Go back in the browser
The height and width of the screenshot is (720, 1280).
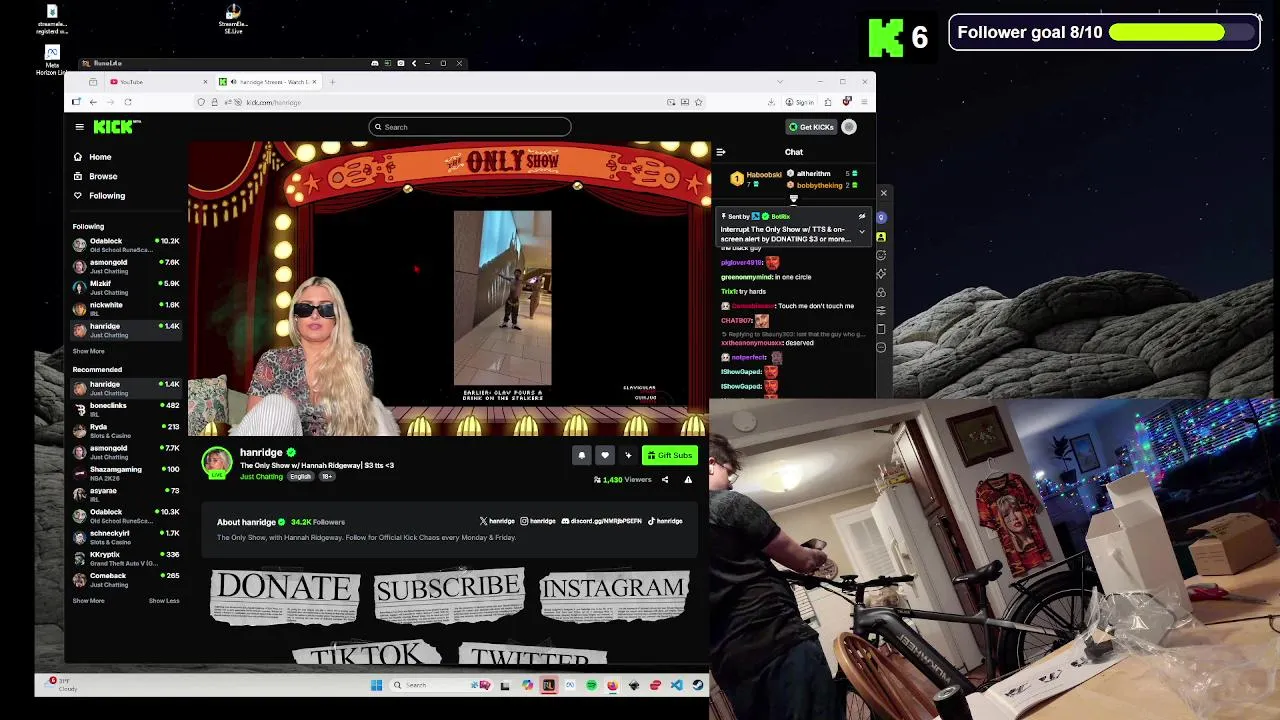pos(93,102)
